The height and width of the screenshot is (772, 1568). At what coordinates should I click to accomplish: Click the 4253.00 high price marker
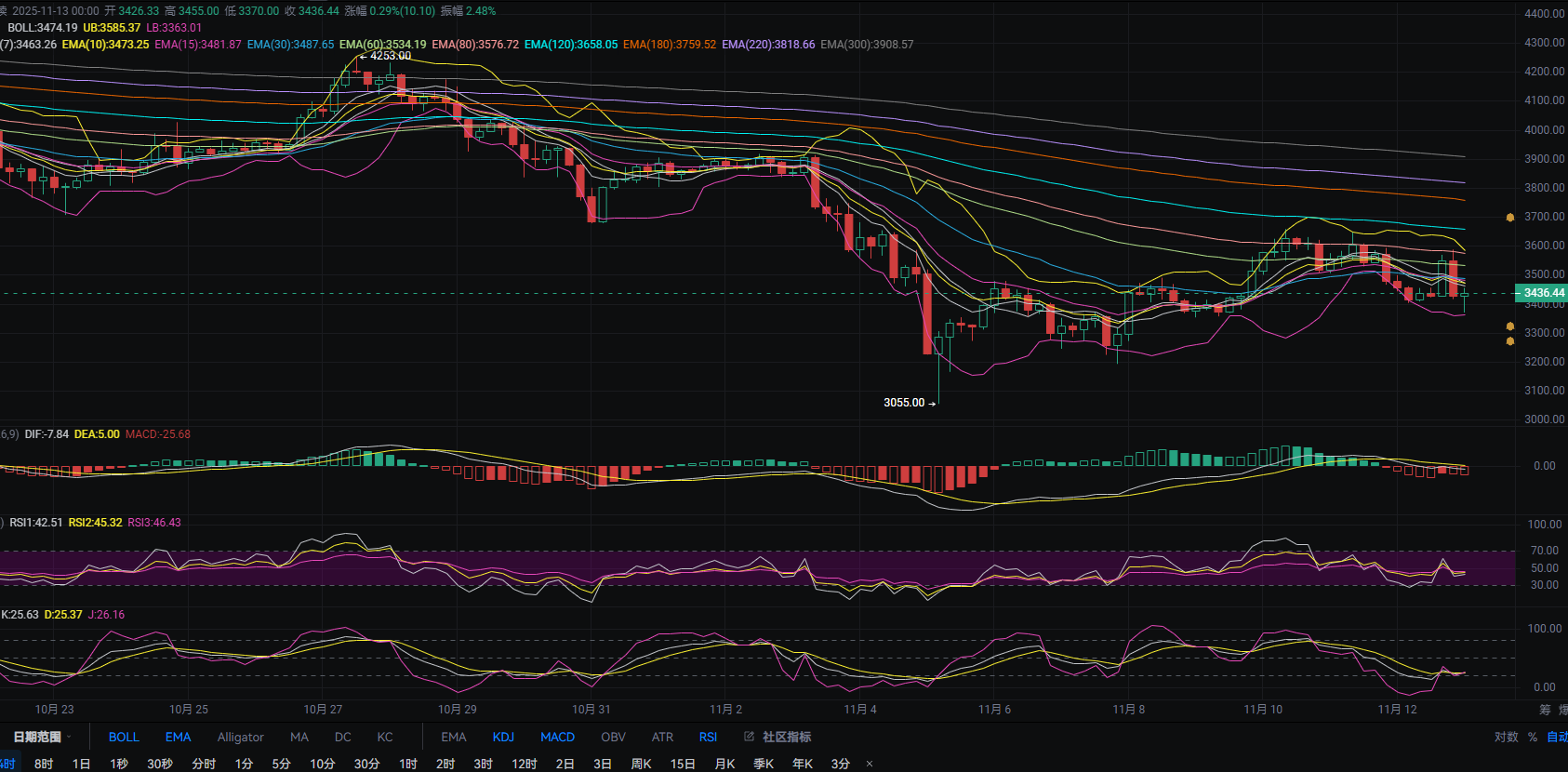[x=390, y=56]
